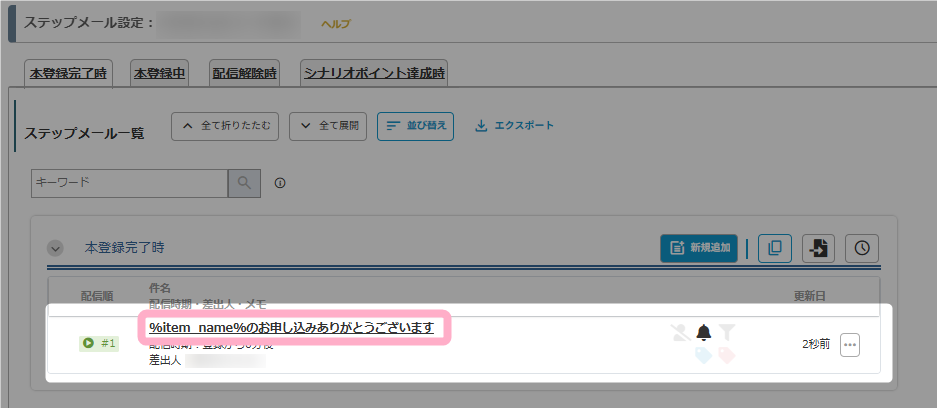Switch to the 本登録中 tab
Viewport: 937px width, 408px height.
click(159, 73)
